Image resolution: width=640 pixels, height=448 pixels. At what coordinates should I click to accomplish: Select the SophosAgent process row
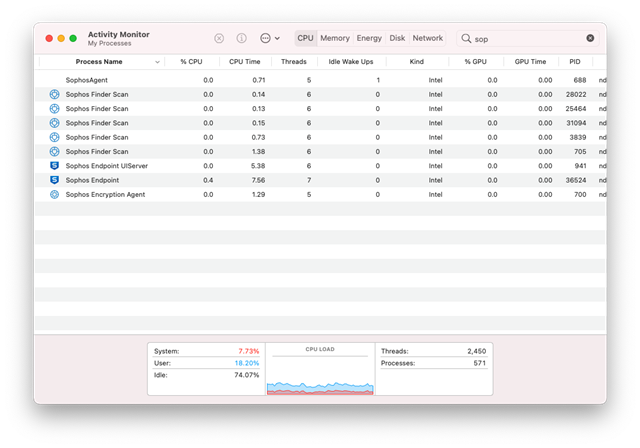[x=320, y=80]
